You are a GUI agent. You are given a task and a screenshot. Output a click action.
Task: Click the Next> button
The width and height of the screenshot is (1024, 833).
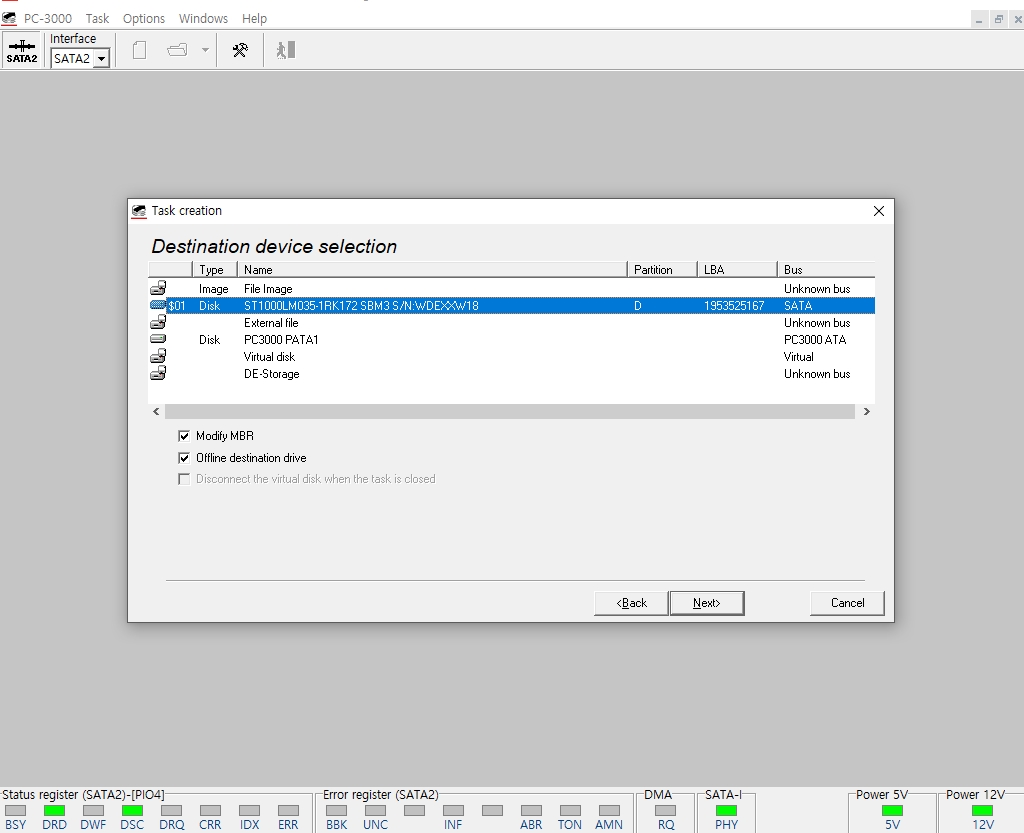coord(707,603)
